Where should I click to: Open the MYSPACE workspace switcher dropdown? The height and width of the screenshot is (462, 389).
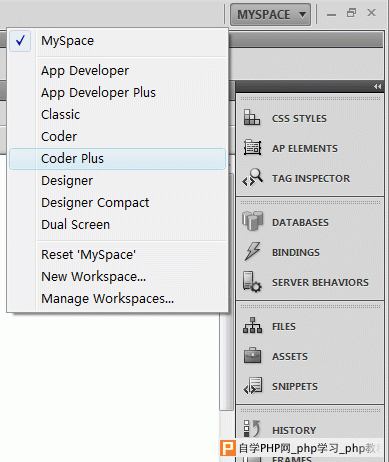(270, 14)
